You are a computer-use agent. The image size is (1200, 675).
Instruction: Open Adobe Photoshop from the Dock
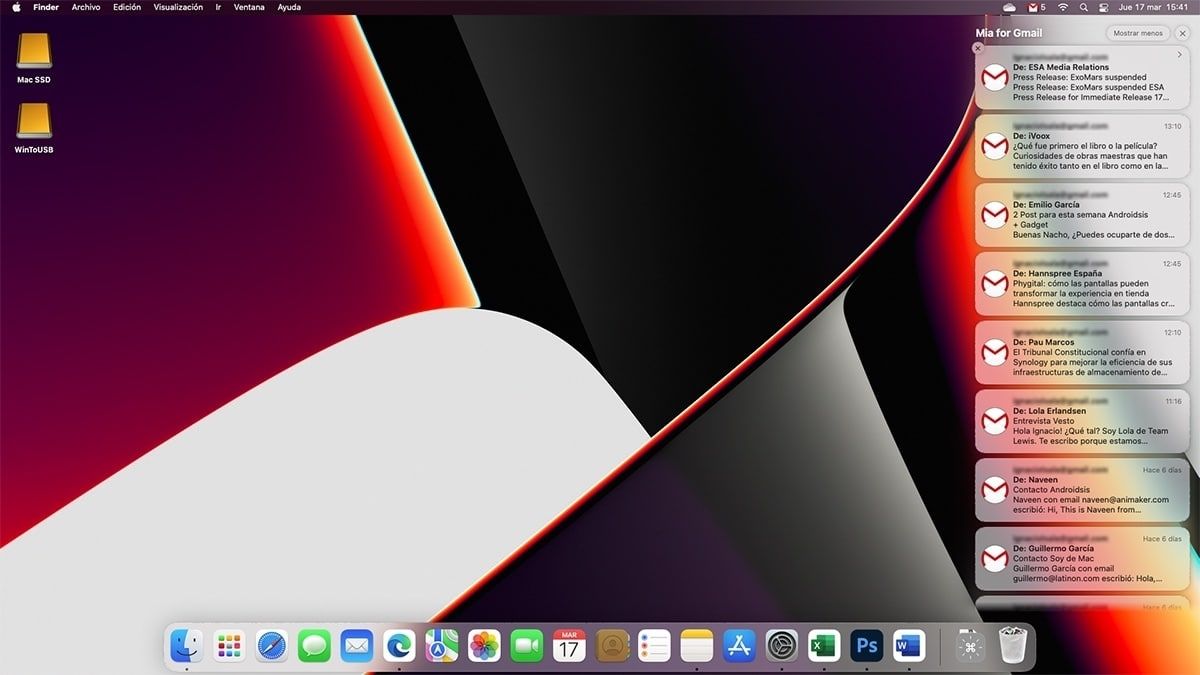pos(866,647)
